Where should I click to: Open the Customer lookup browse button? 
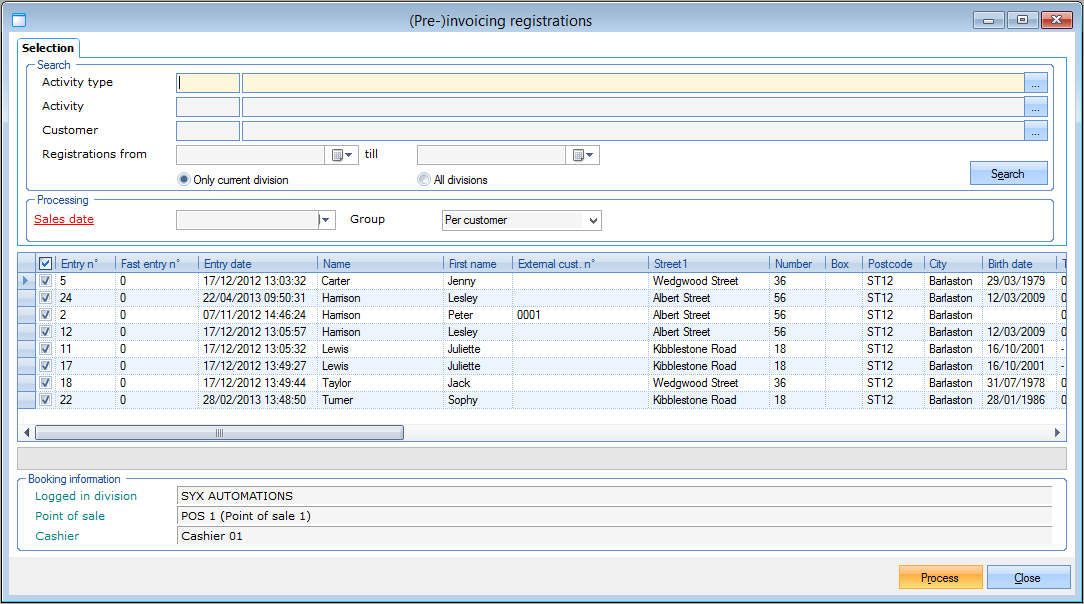[x=1035, y=131]
